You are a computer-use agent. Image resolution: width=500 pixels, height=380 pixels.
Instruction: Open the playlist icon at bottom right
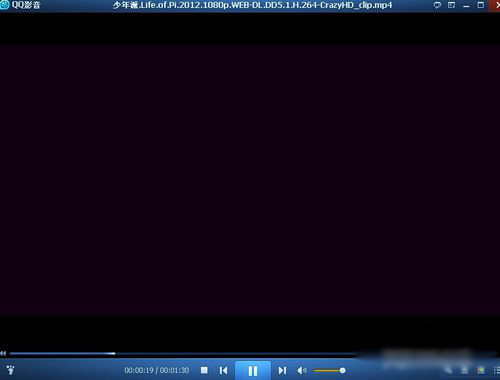[497, 370]
